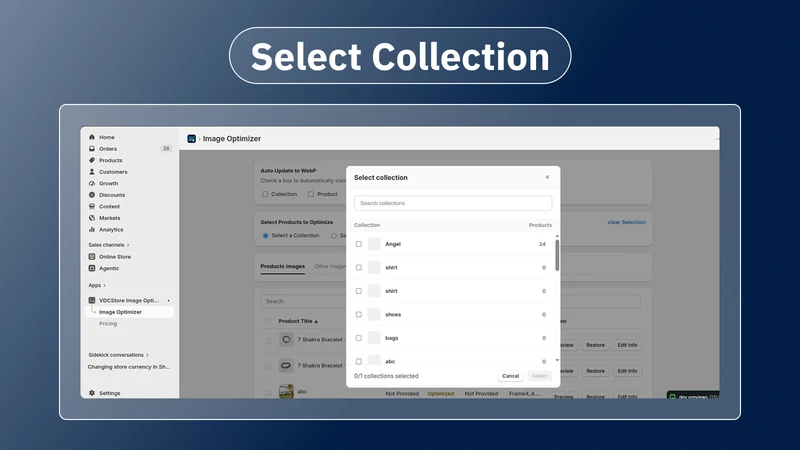Click the bags collection name
This screenshot has width=800, height=450.
pos(392,338)
